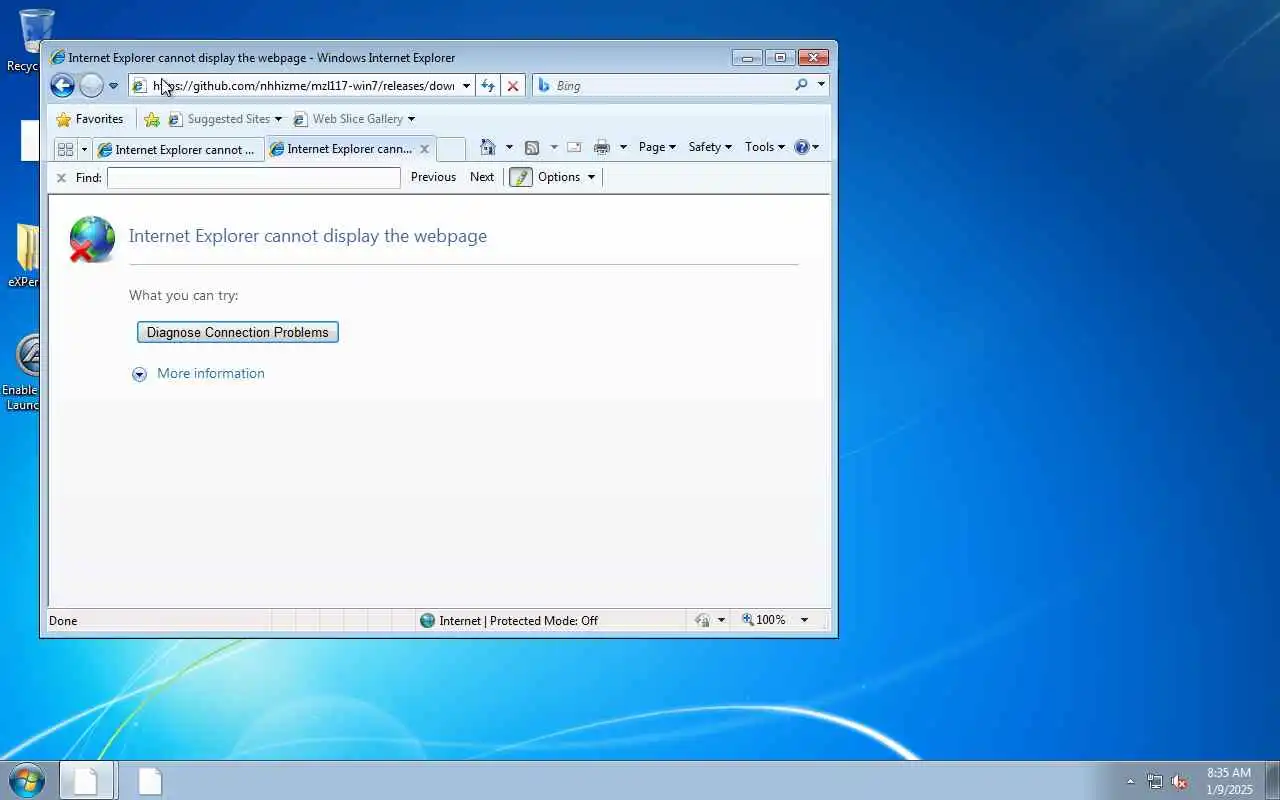Image resolution: width=1280 pixels, height=800 pixels.
Task: Click the Print icon
Action: [602, 147]
